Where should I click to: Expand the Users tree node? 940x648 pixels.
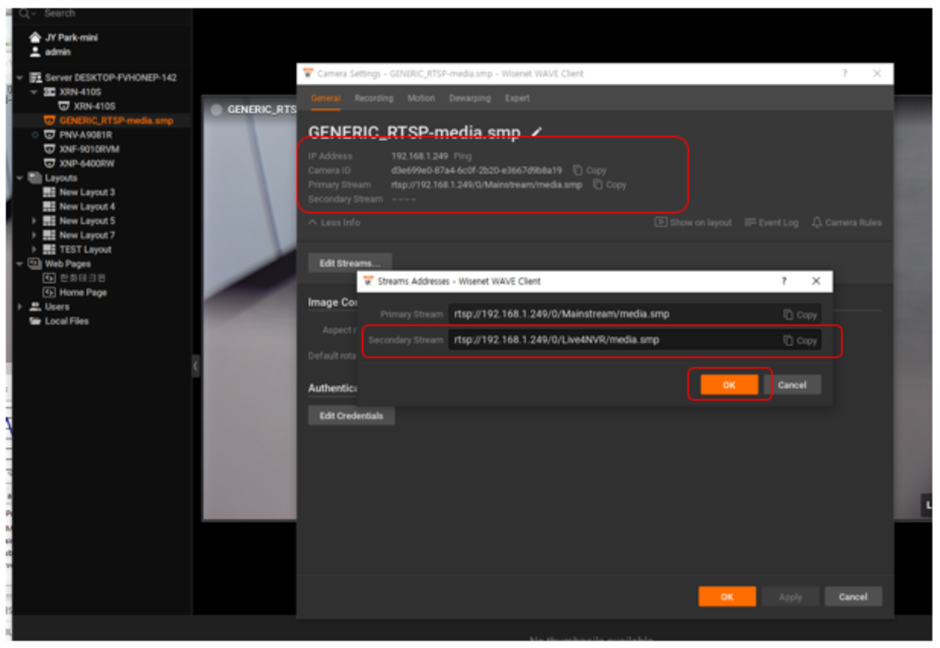click(21, 307)
